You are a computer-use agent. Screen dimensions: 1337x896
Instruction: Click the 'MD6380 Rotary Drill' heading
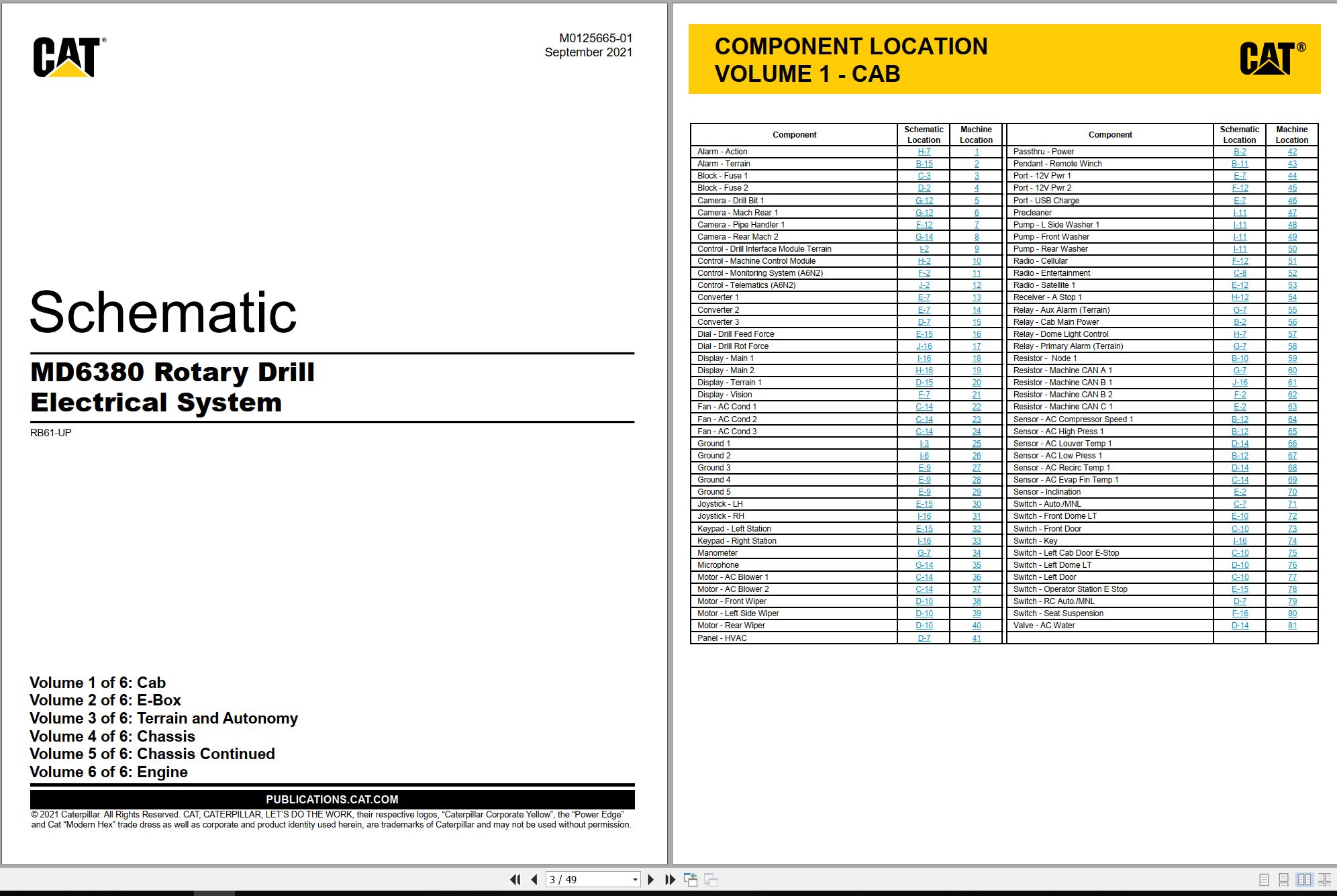tap(172, 372)
